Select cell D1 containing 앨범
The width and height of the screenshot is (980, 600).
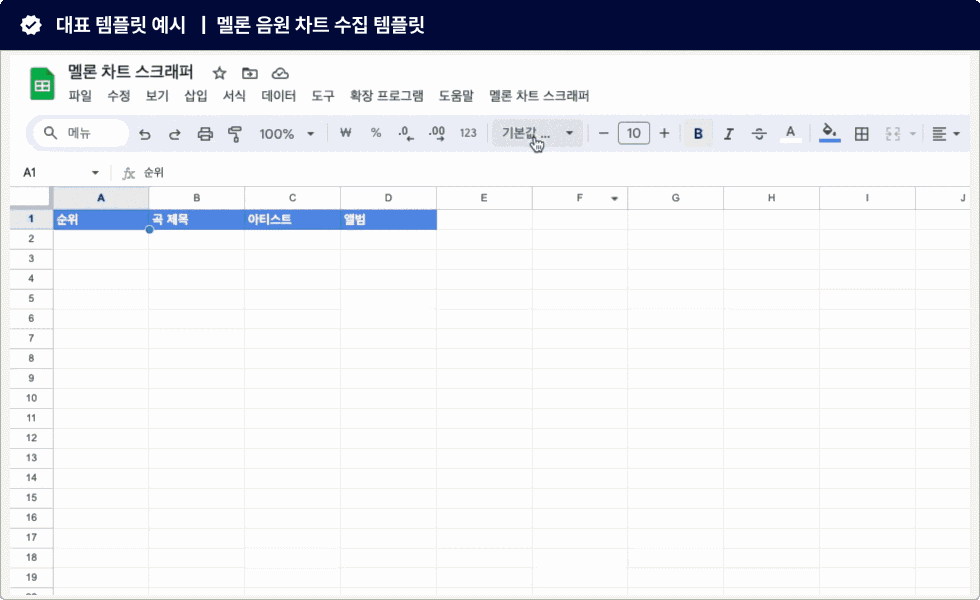(x=388, y=219)
